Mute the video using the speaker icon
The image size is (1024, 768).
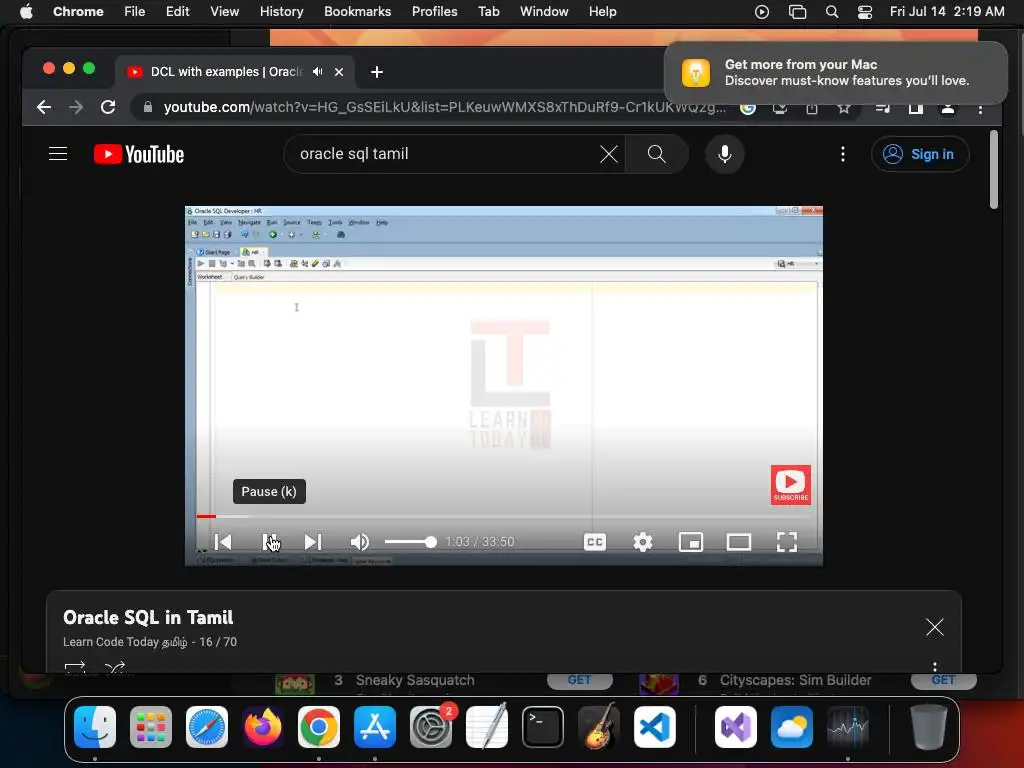point(359,541)
